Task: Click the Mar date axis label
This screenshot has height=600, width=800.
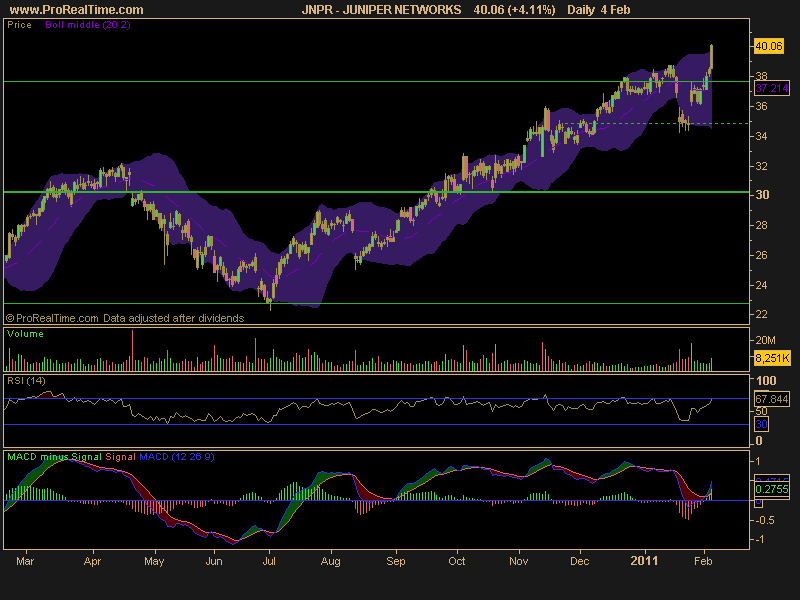Action: [x=25, y=561]
